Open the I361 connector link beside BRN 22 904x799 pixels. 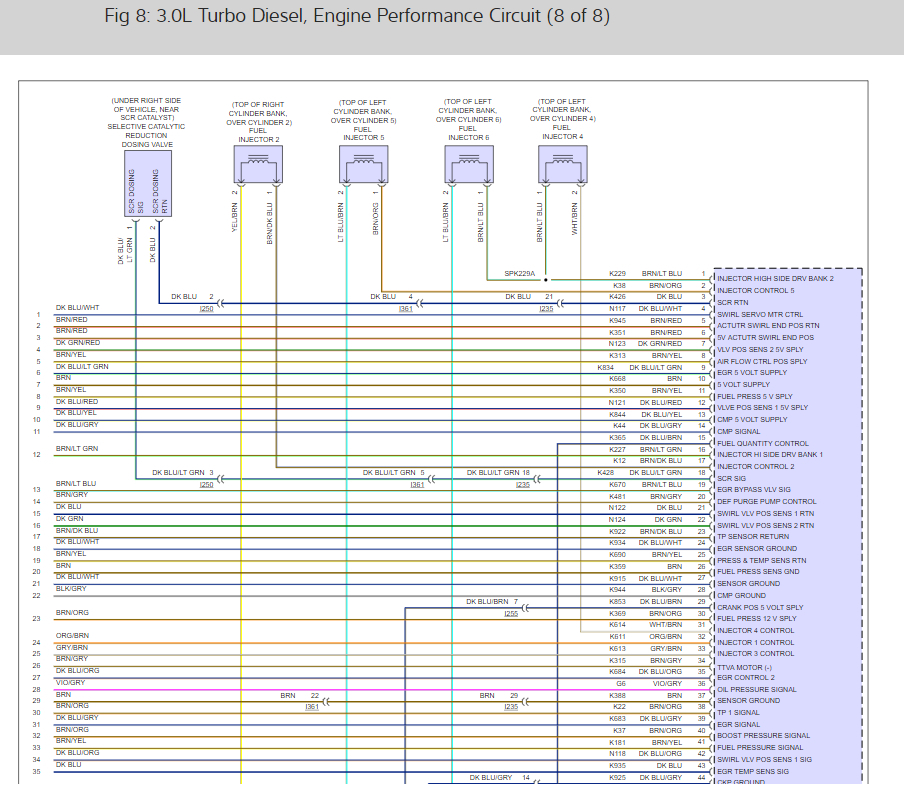[312, 707]
